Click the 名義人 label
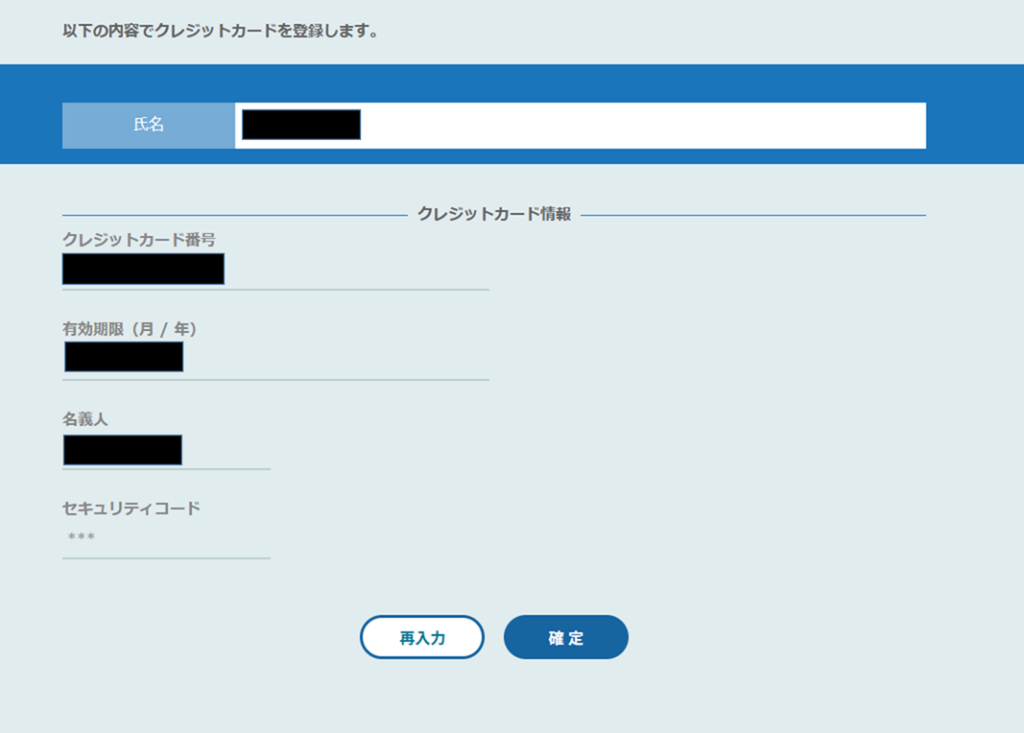1024x733 pixels. tap(85, 419)
